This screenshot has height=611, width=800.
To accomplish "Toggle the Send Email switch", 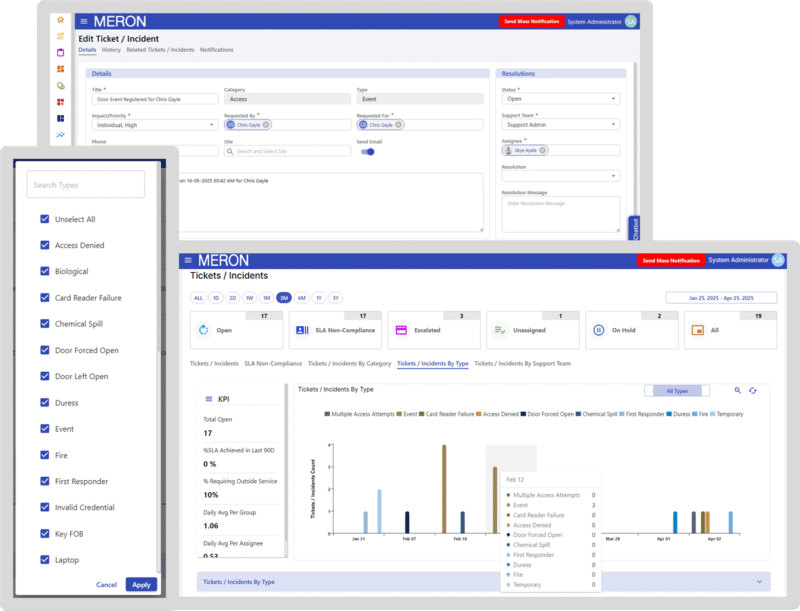I will pos(368,151).
